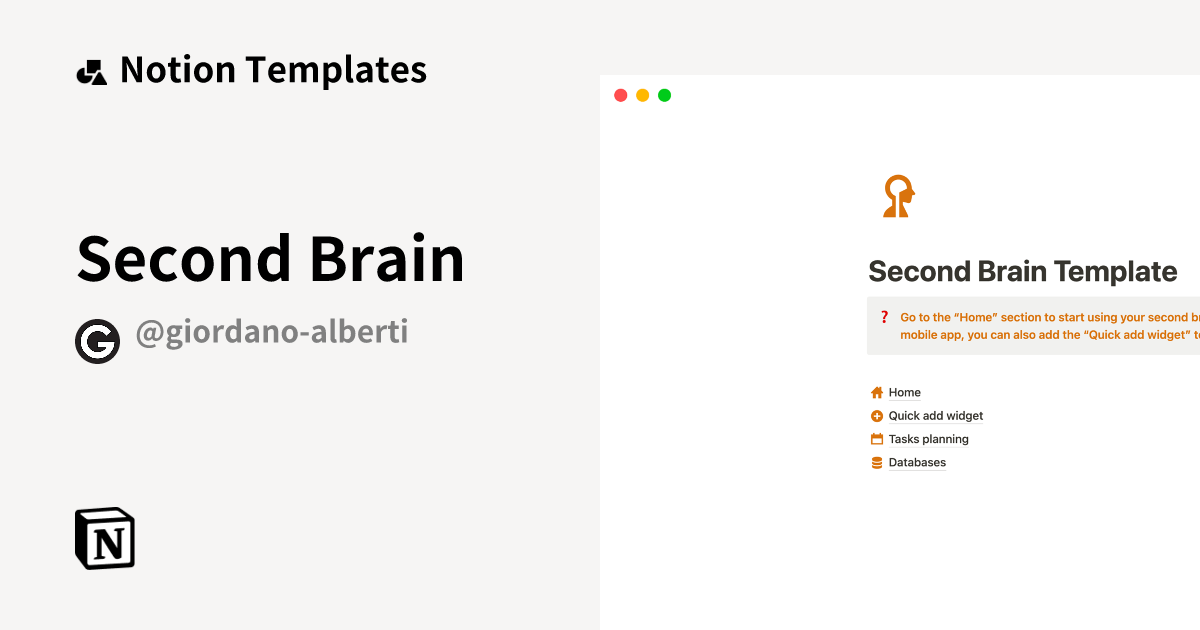Image resolution: width=1200 pixels, height=630 pixels.
Task: Click the red question mark in the callout
Action: point(884,316)
